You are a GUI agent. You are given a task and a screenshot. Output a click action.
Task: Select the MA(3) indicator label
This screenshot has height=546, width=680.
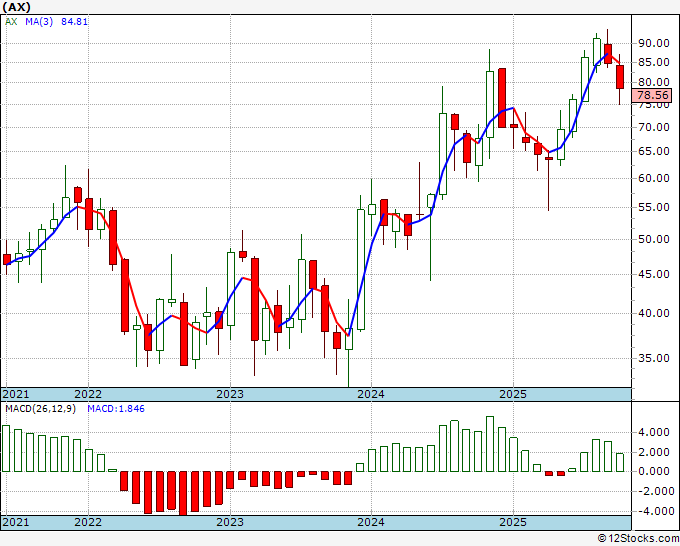tap(39, 21)
